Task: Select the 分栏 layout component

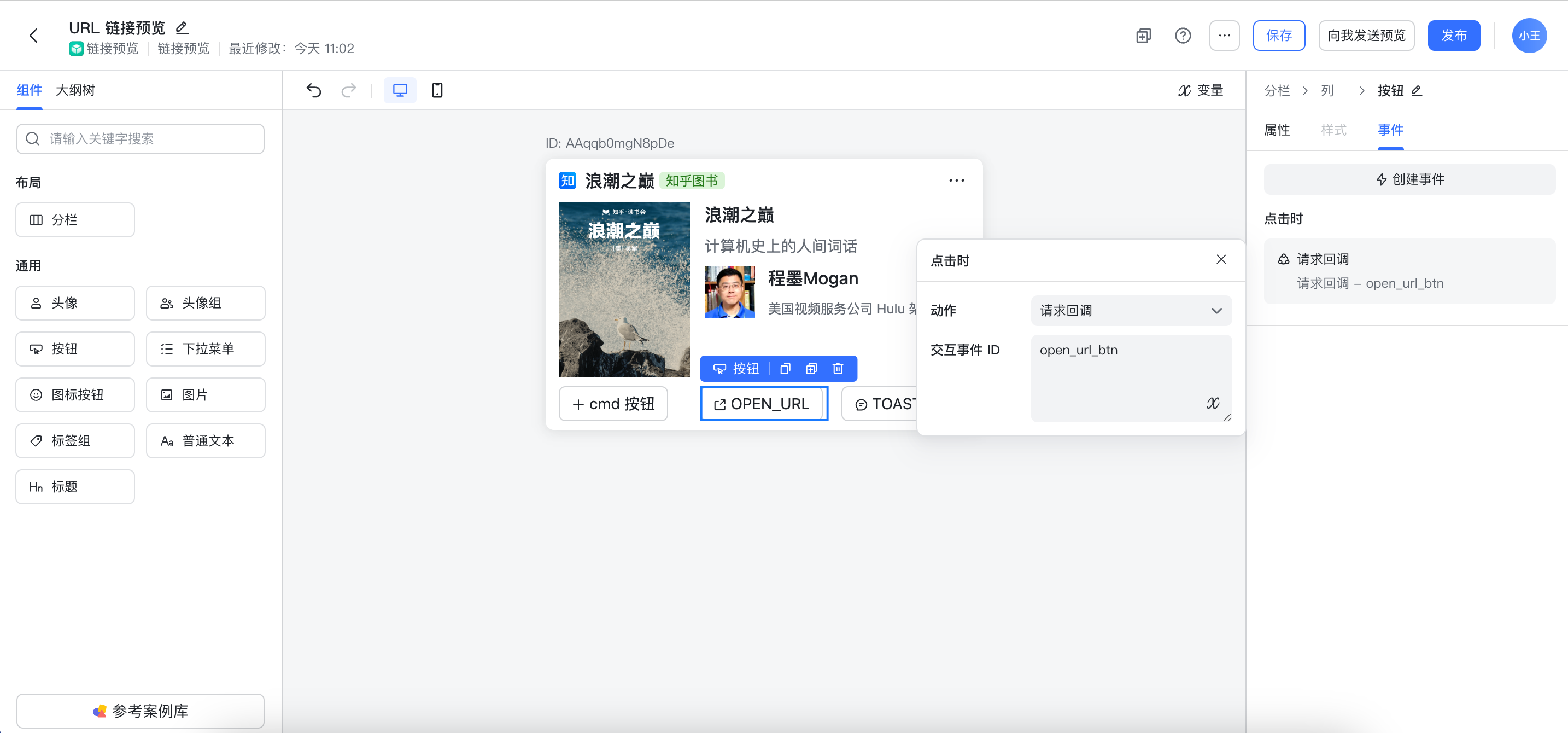Action: (x=75, y=220)
